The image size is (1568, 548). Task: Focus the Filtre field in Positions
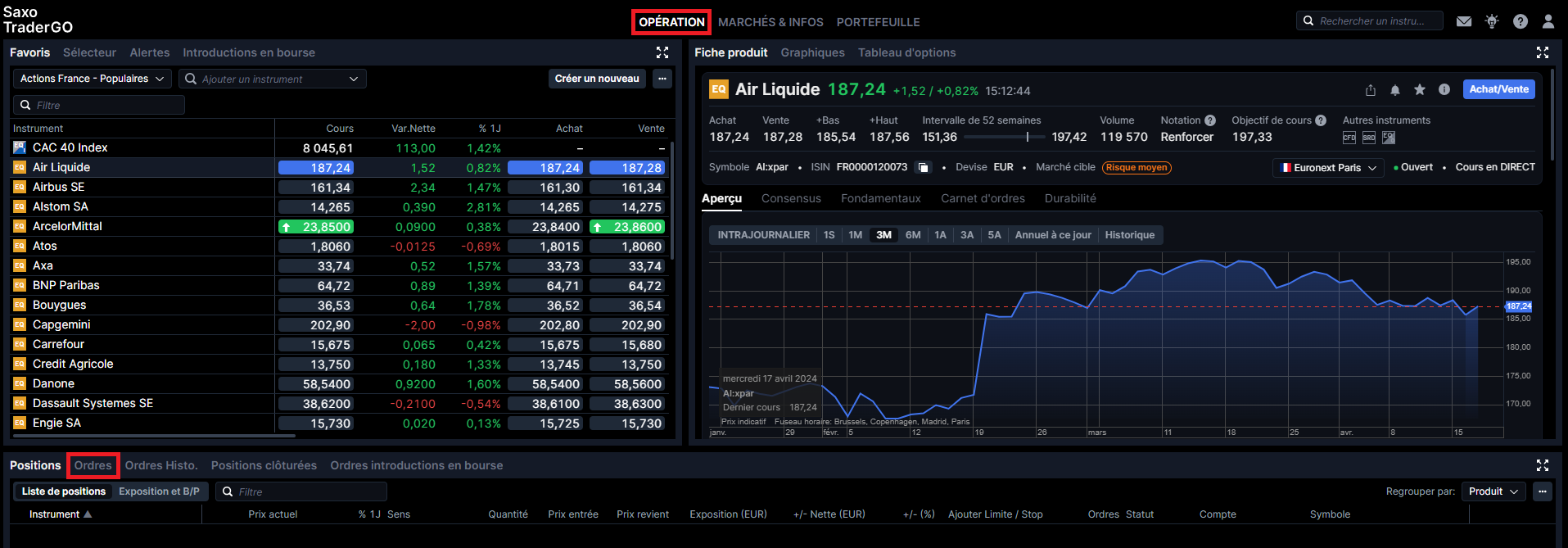tap(301, 491)
